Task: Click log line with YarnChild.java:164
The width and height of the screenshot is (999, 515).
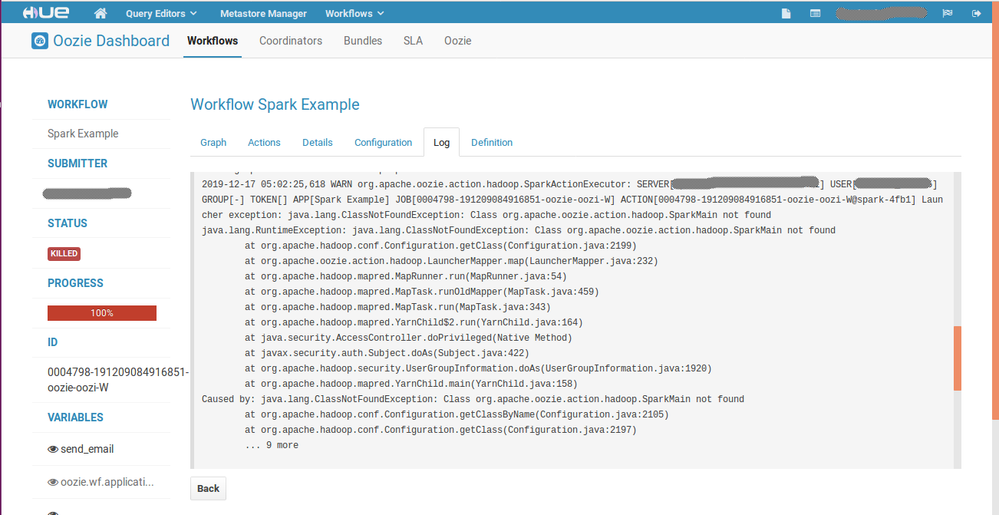Action: coord(413,323)
